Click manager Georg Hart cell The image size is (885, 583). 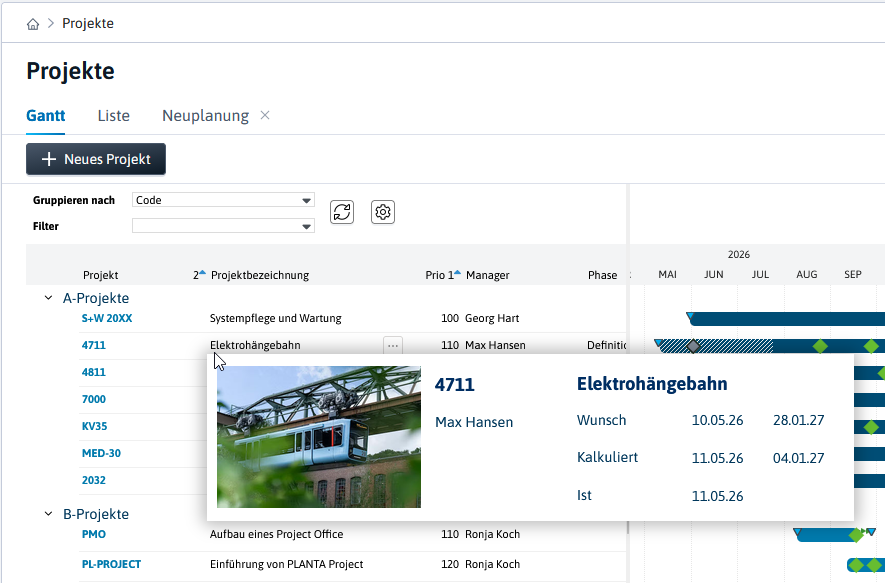492,318
